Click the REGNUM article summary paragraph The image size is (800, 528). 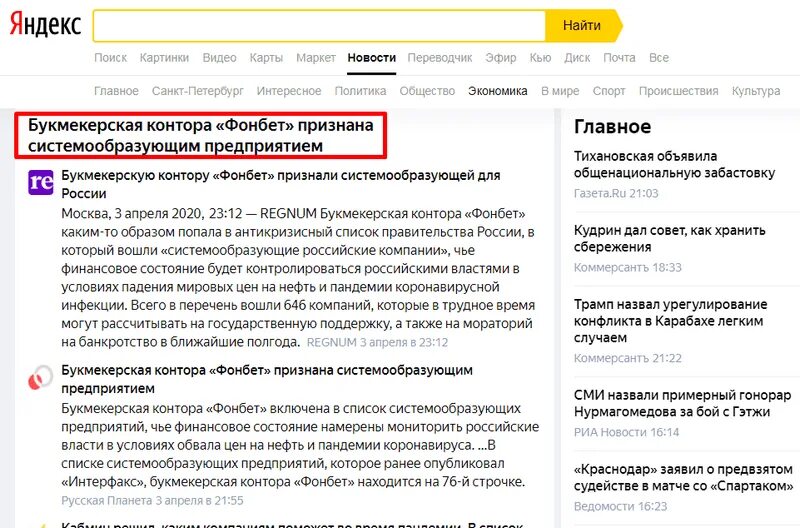[x=298, y=278]
